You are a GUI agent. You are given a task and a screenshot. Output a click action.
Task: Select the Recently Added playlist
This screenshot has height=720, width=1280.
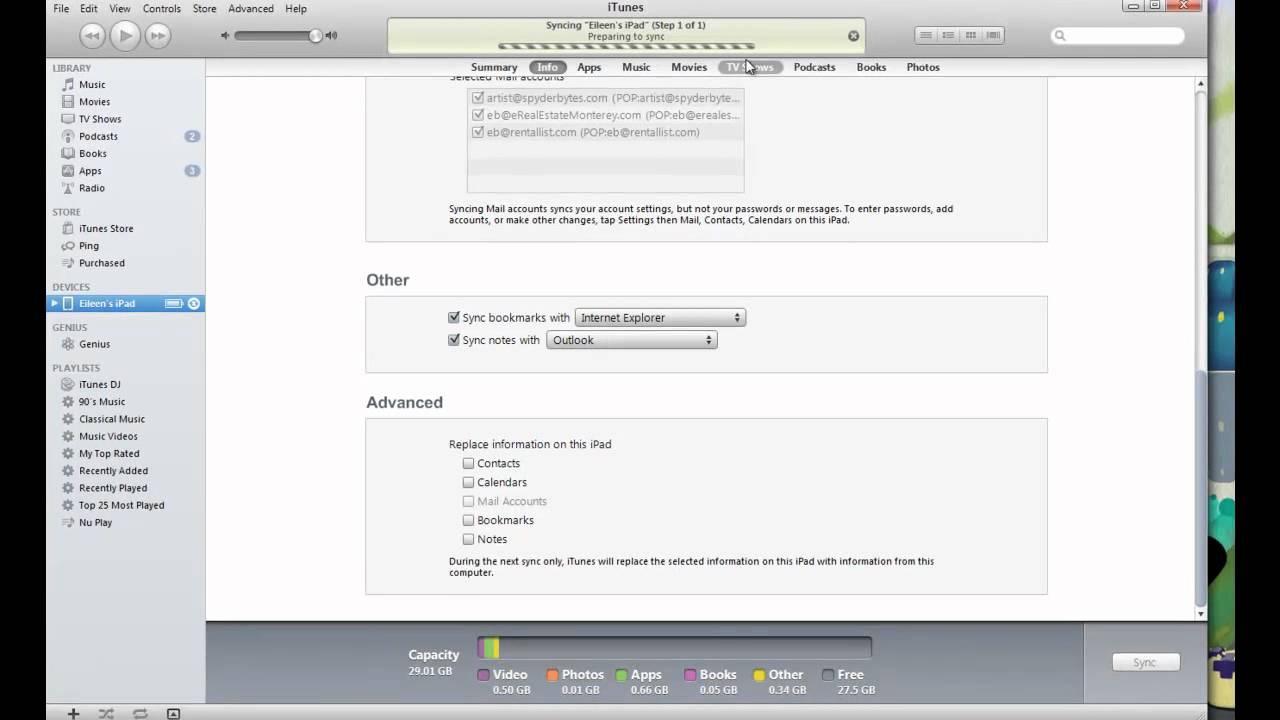(113, 471)
